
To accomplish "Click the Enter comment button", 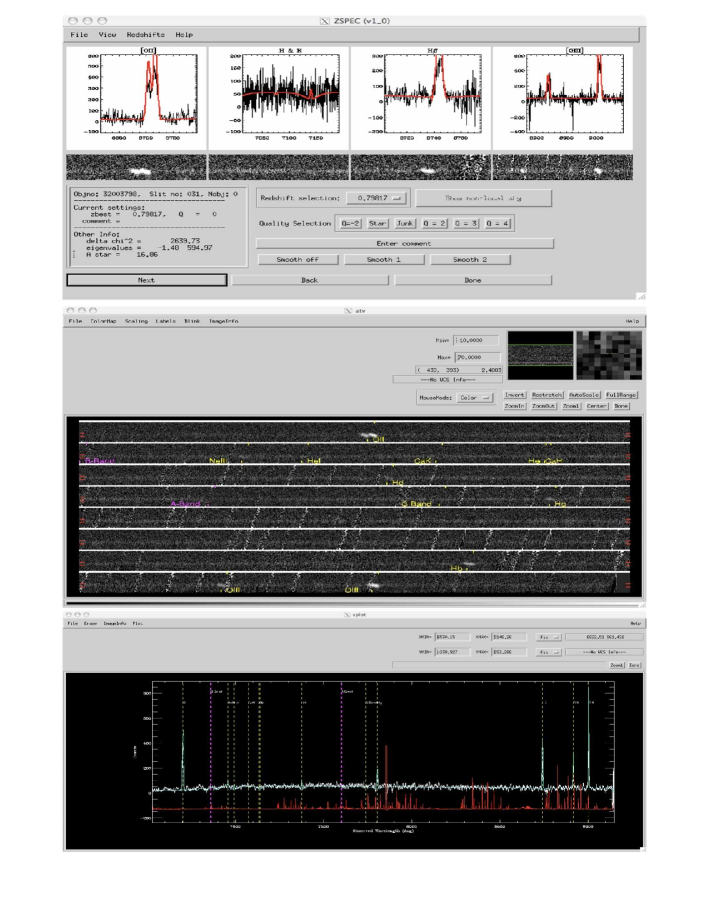I will [404, 243].
